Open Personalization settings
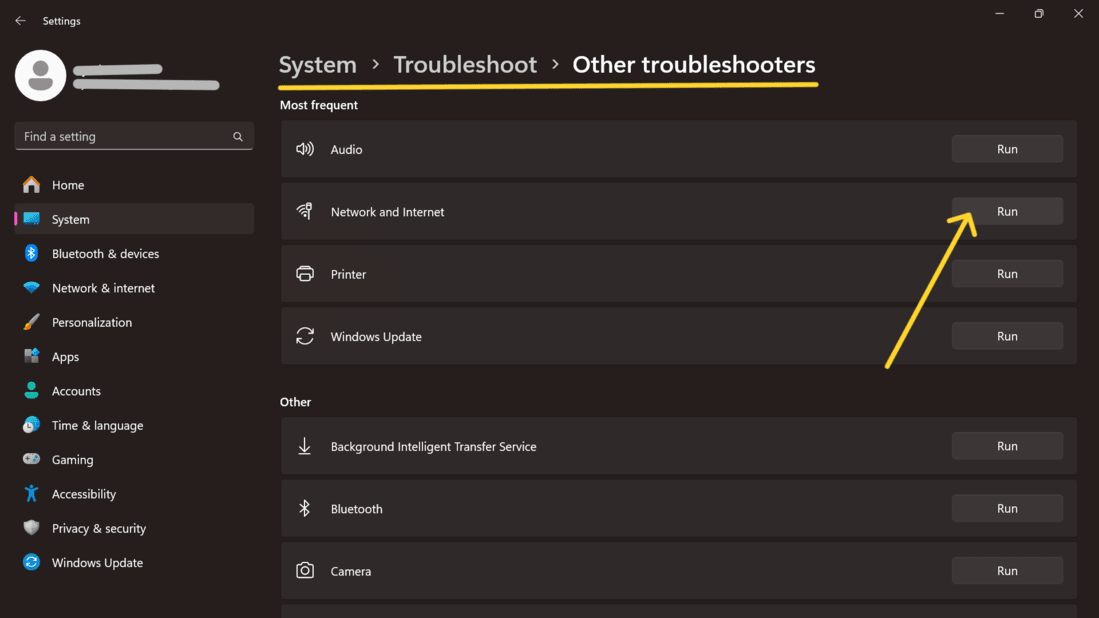This screenshot has height=618, width=1099. coord(134,322)
